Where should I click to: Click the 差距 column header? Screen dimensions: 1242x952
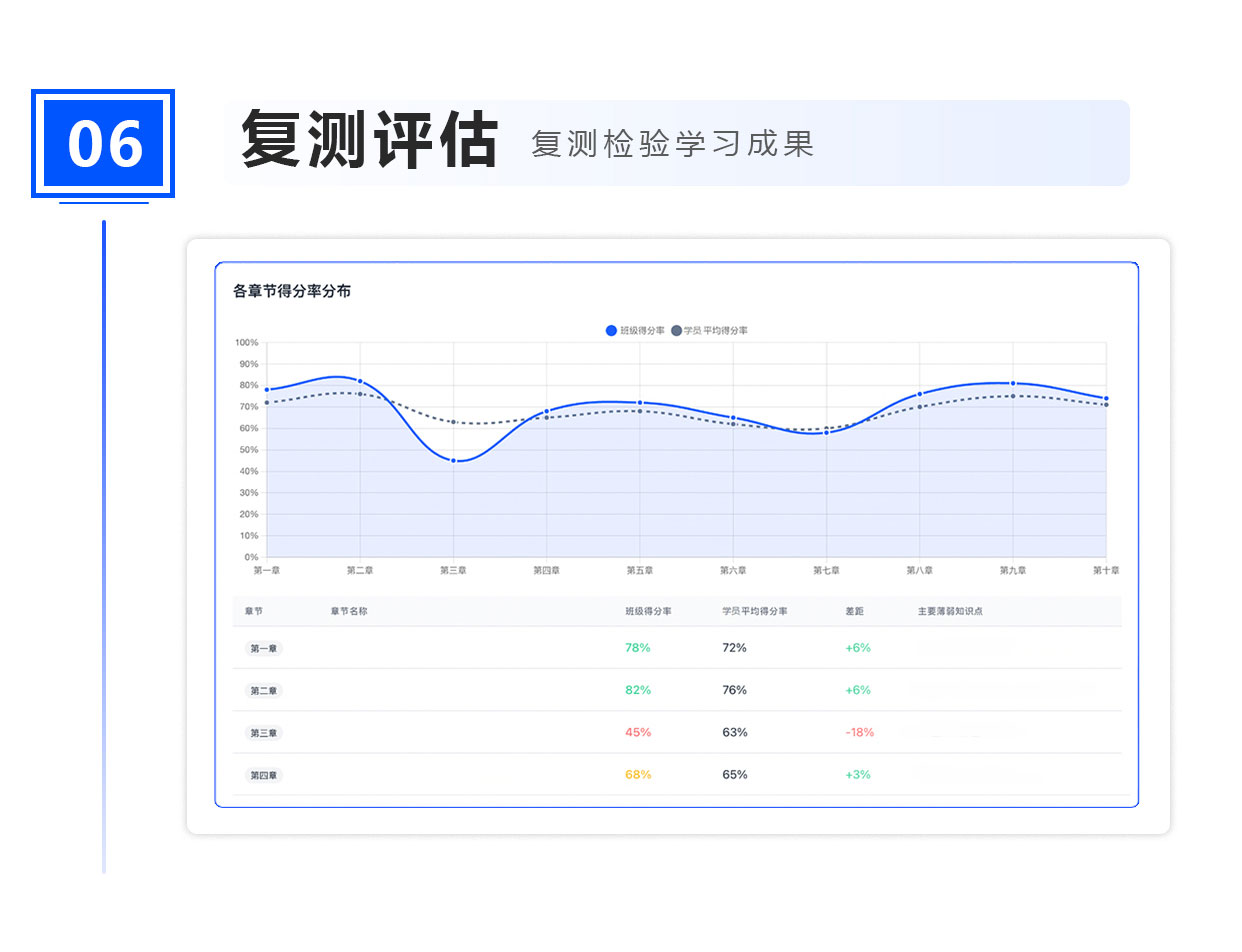855,611
